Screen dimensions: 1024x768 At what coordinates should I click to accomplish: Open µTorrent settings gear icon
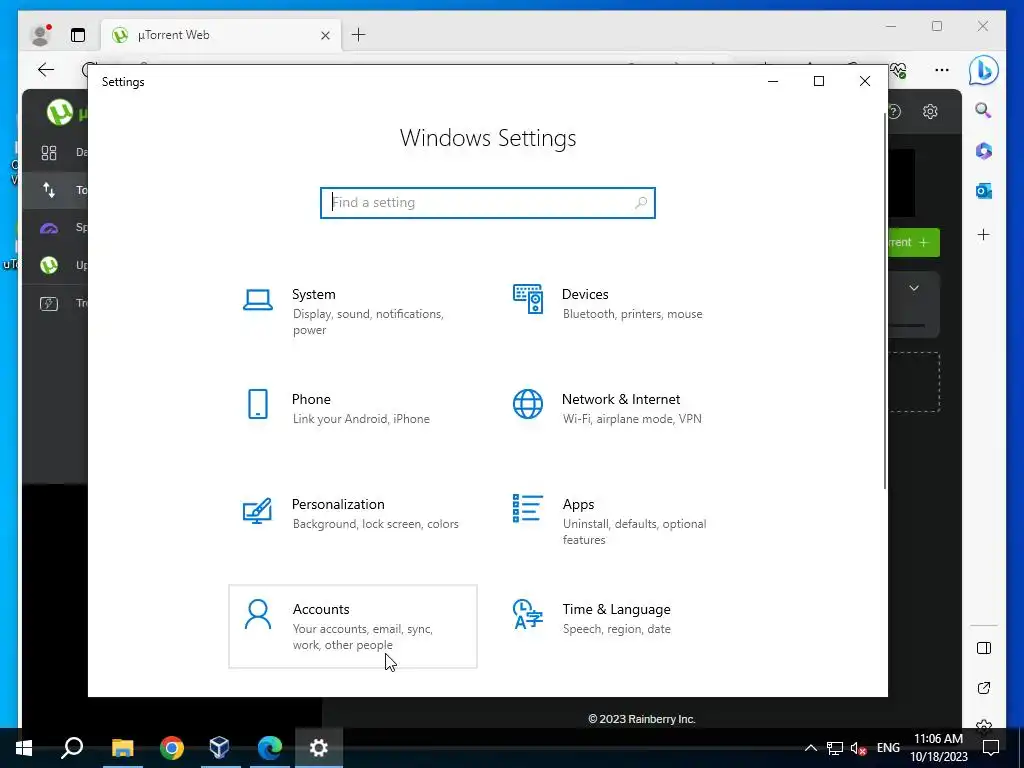[x=930, y=112]
